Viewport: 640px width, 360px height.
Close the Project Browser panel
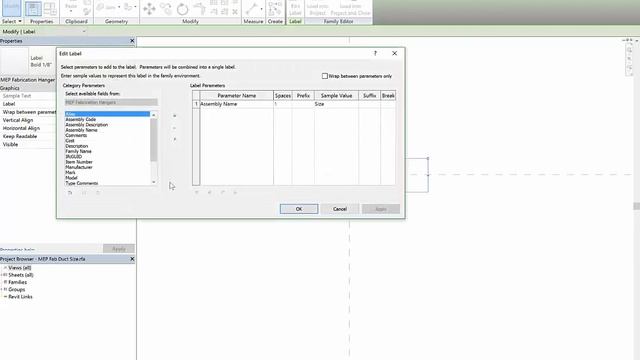tap(132, 259)
